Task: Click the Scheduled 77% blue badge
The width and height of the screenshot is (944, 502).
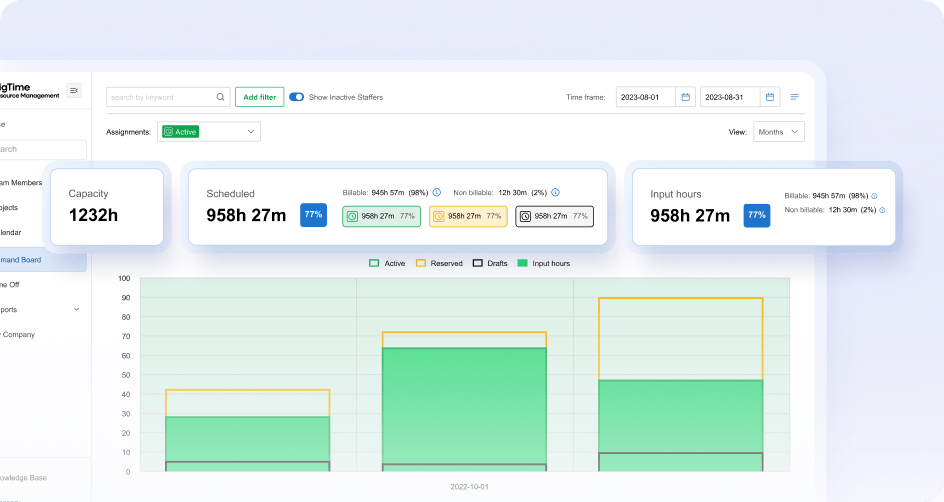Action: 313,215
